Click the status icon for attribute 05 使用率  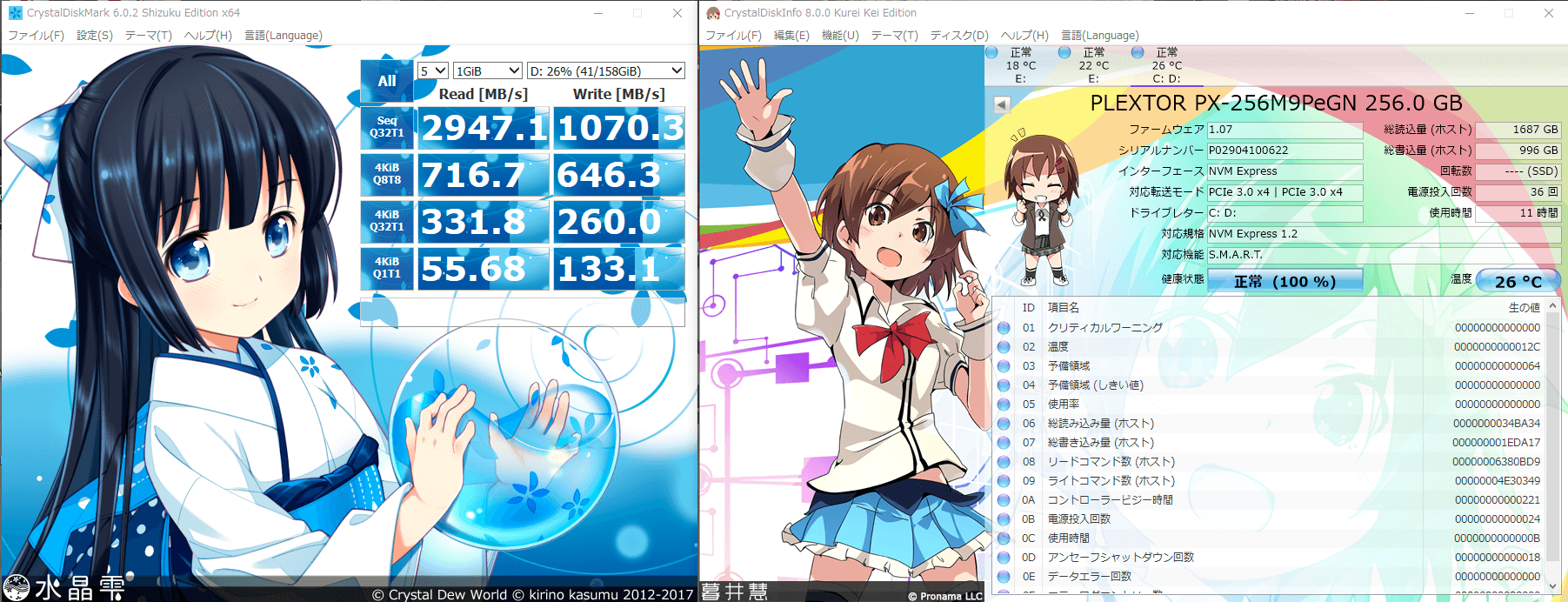1004,405
